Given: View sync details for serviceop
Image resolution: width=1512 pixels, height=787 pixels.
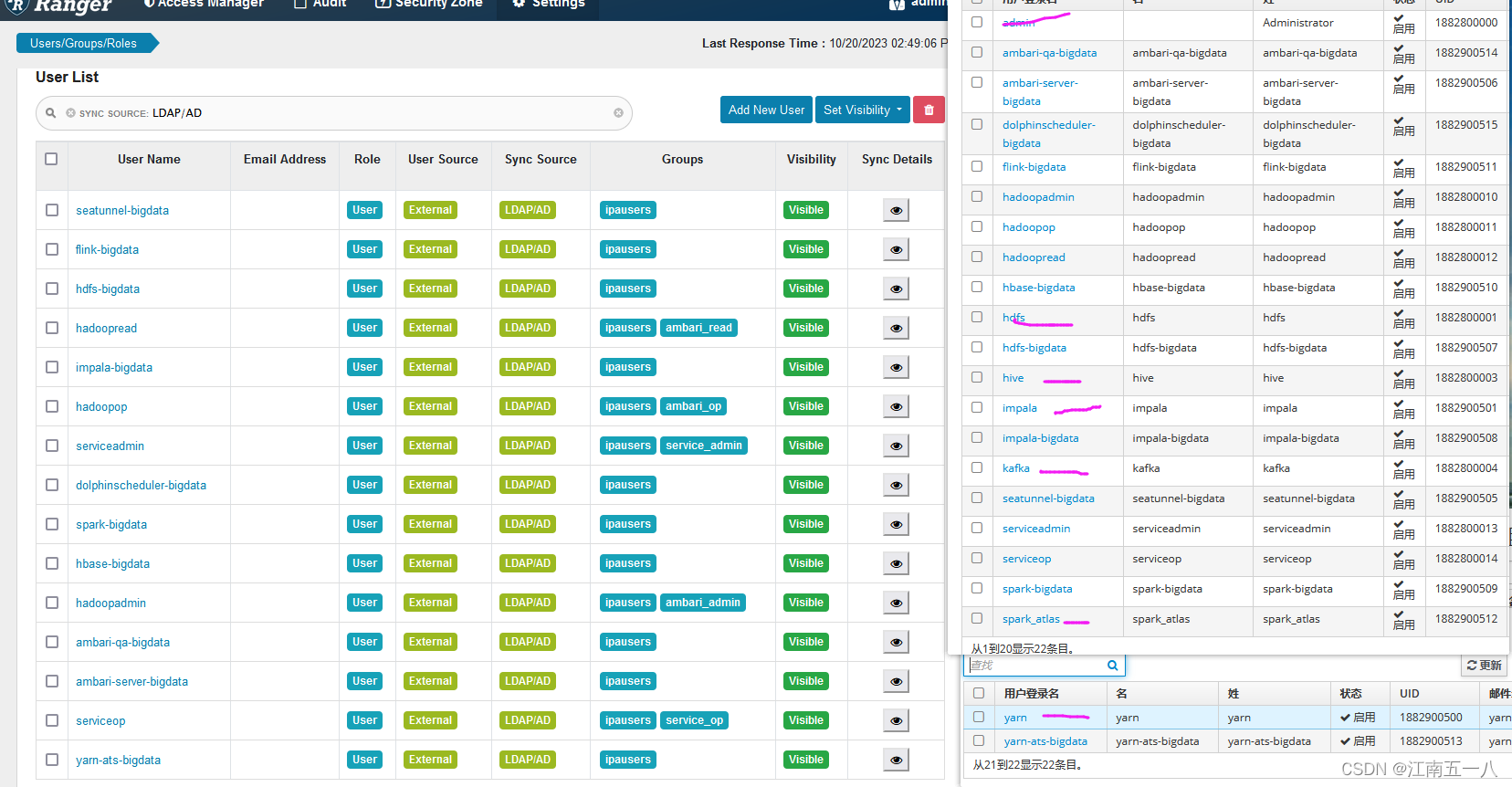Looking at the screenshot, I should pos(897,721).
